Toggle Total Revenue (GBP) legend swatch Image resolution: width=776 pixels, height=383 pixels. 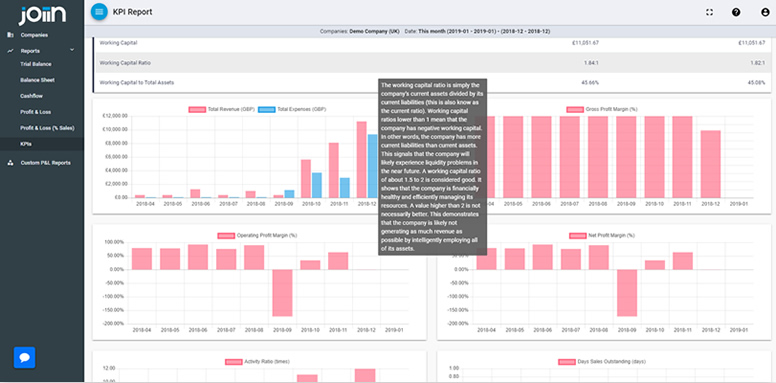(197, 109)
